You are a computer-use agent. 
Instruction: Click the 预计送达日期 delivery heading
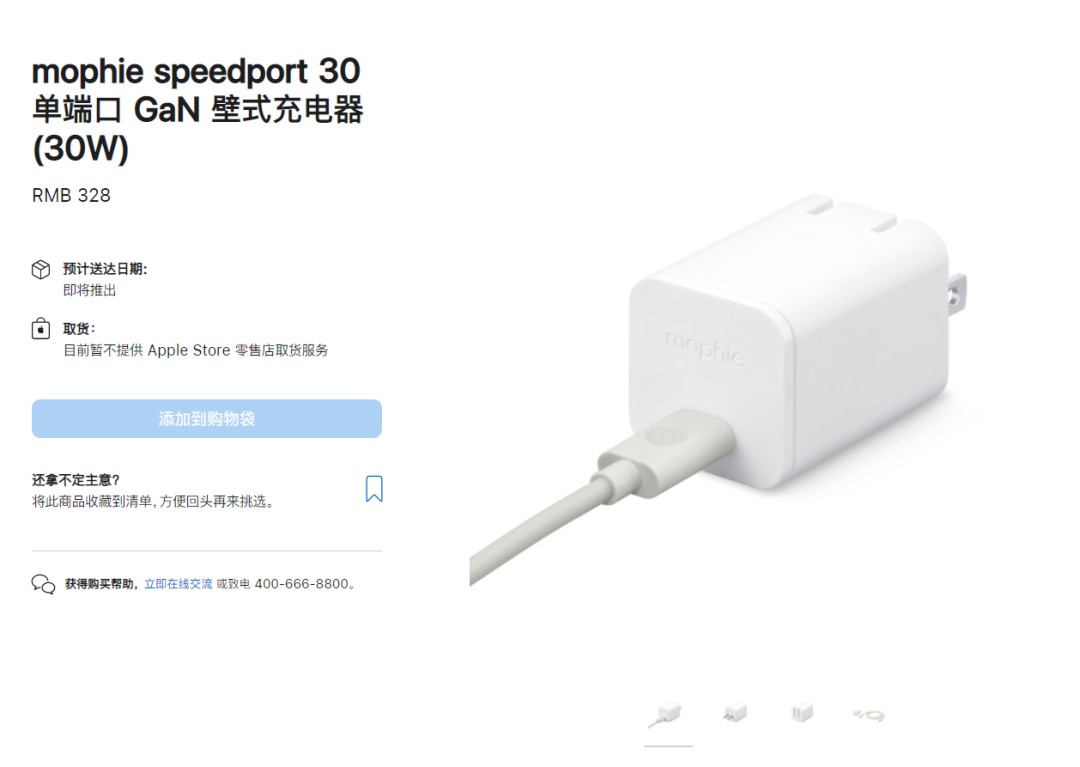point(105,269)
